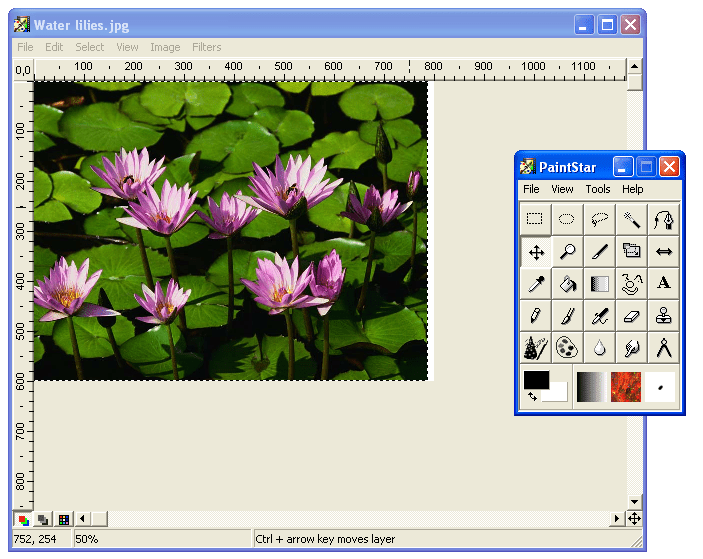Open Image menu in Water lilies window
The image size is (703, 559).
tap(165, 47)
